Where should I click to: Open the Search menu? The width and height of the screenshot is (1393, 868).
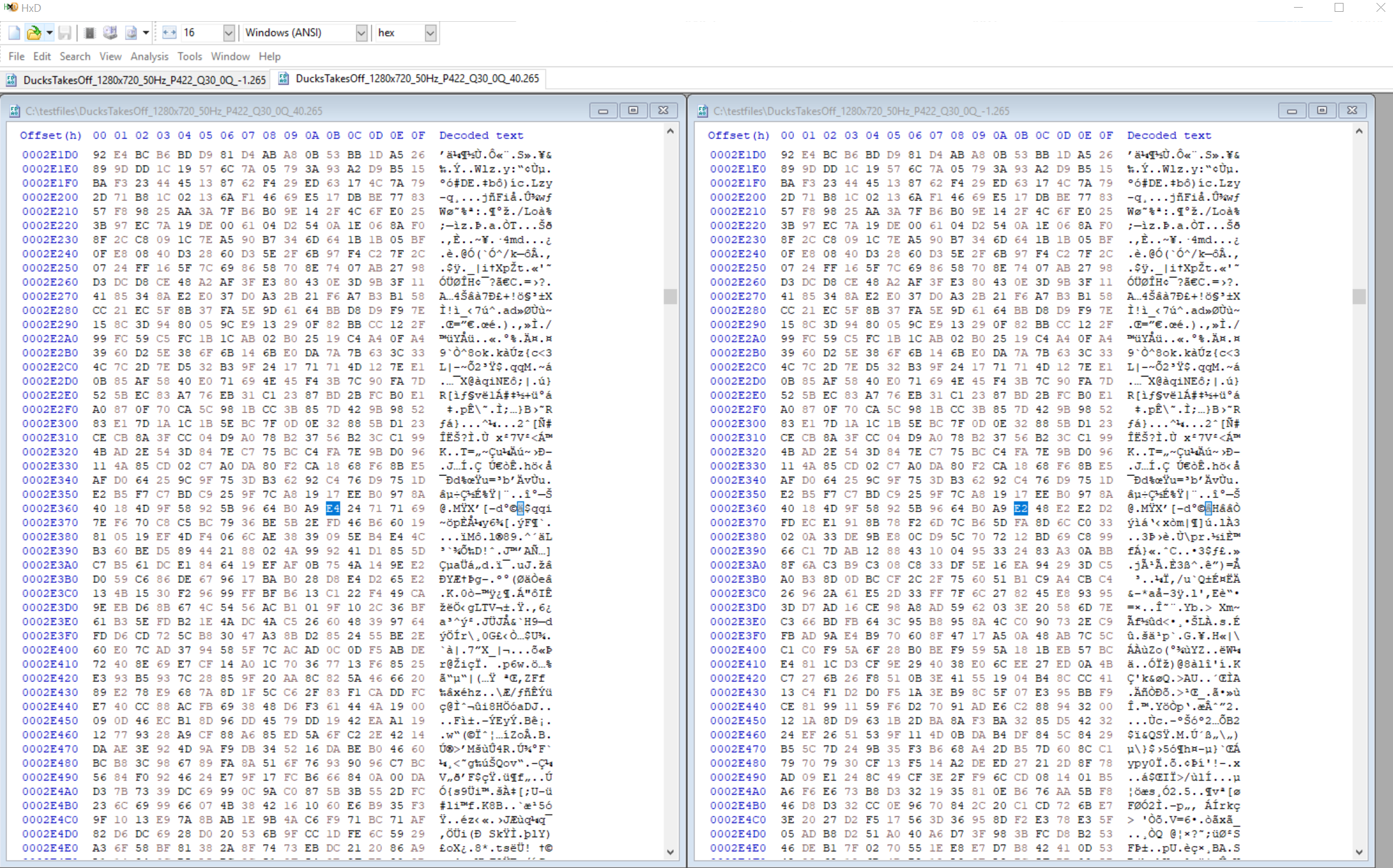(x=75, y=56)
